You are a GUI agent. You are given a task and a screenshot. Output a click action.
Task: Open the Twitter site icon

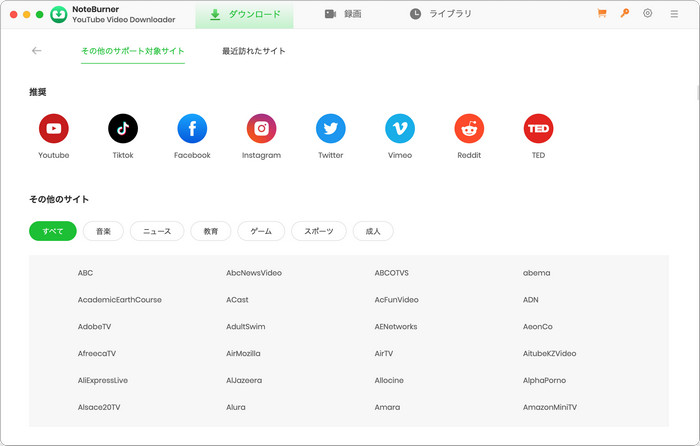(x=330, y=129)
